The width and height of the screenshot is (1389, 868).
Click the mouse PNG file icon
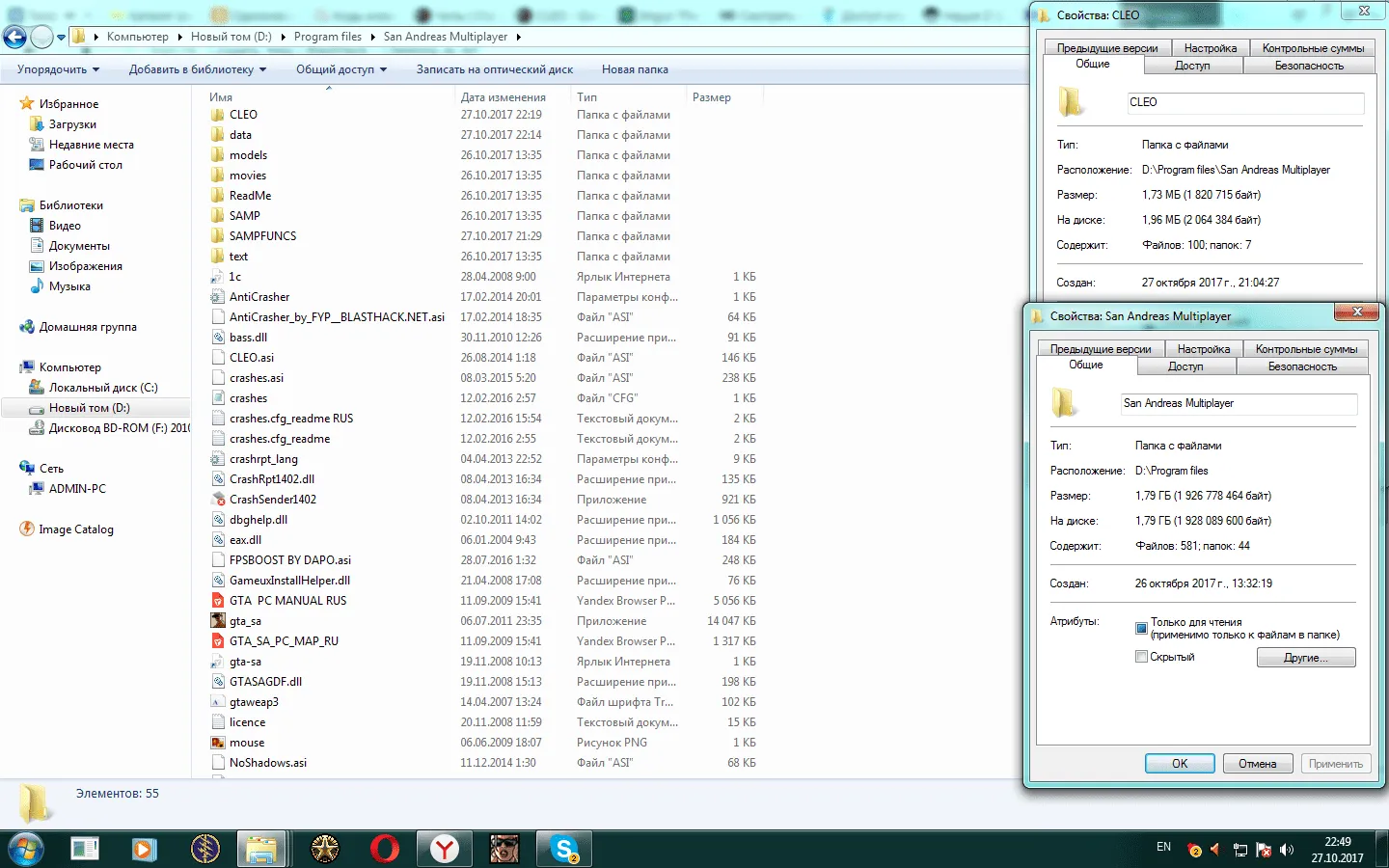point(218,743)
